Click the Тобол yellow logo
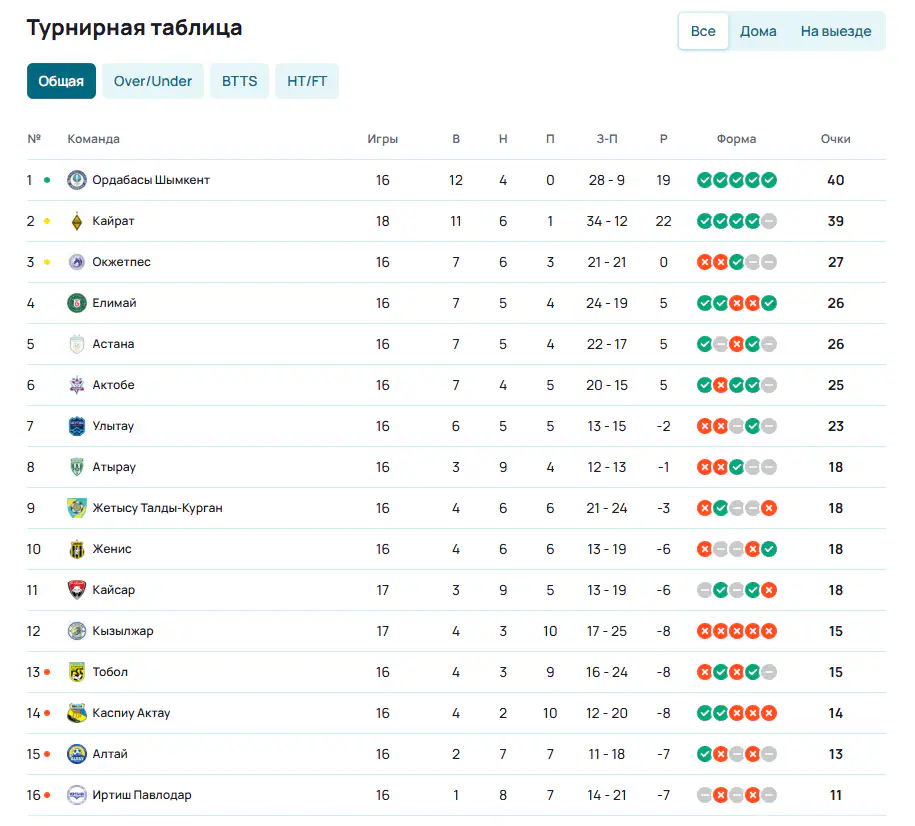The width and height of the screenshot is (915, 826). pos(76,672)
